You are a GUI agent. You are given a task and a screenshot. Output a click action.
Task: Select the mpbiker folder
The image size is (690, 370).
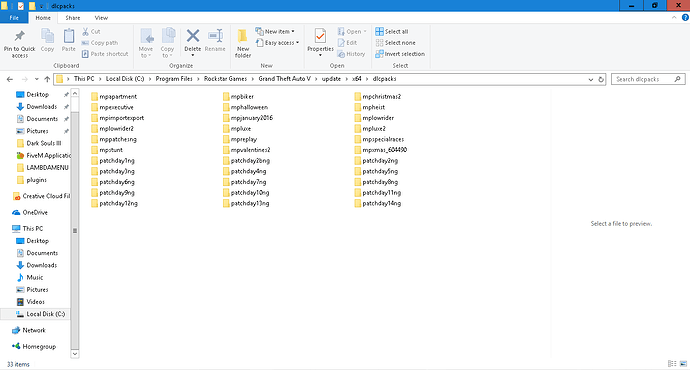pos(238,96)
